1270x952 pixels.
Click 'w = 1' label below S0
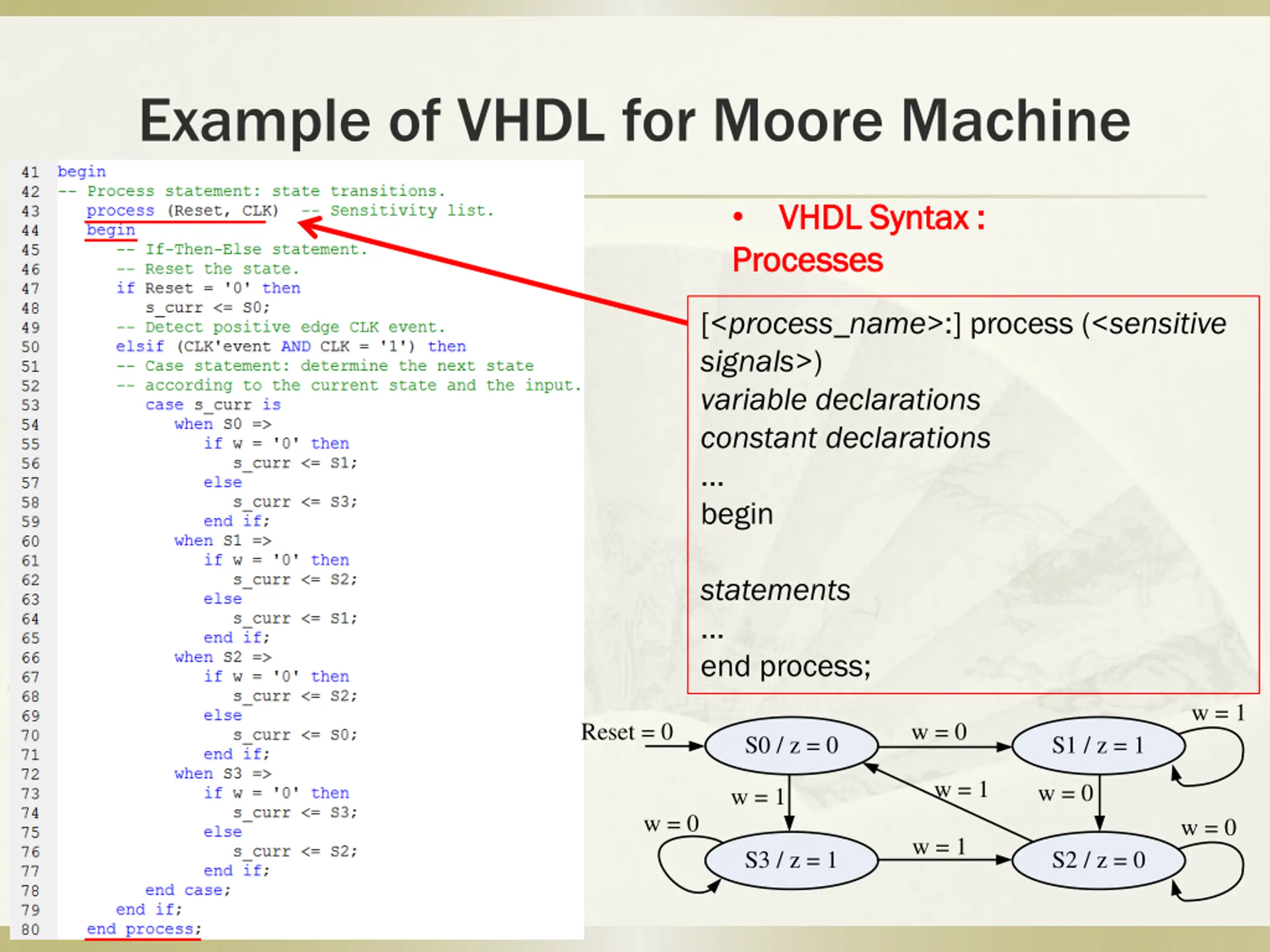(x=758, y=797)
